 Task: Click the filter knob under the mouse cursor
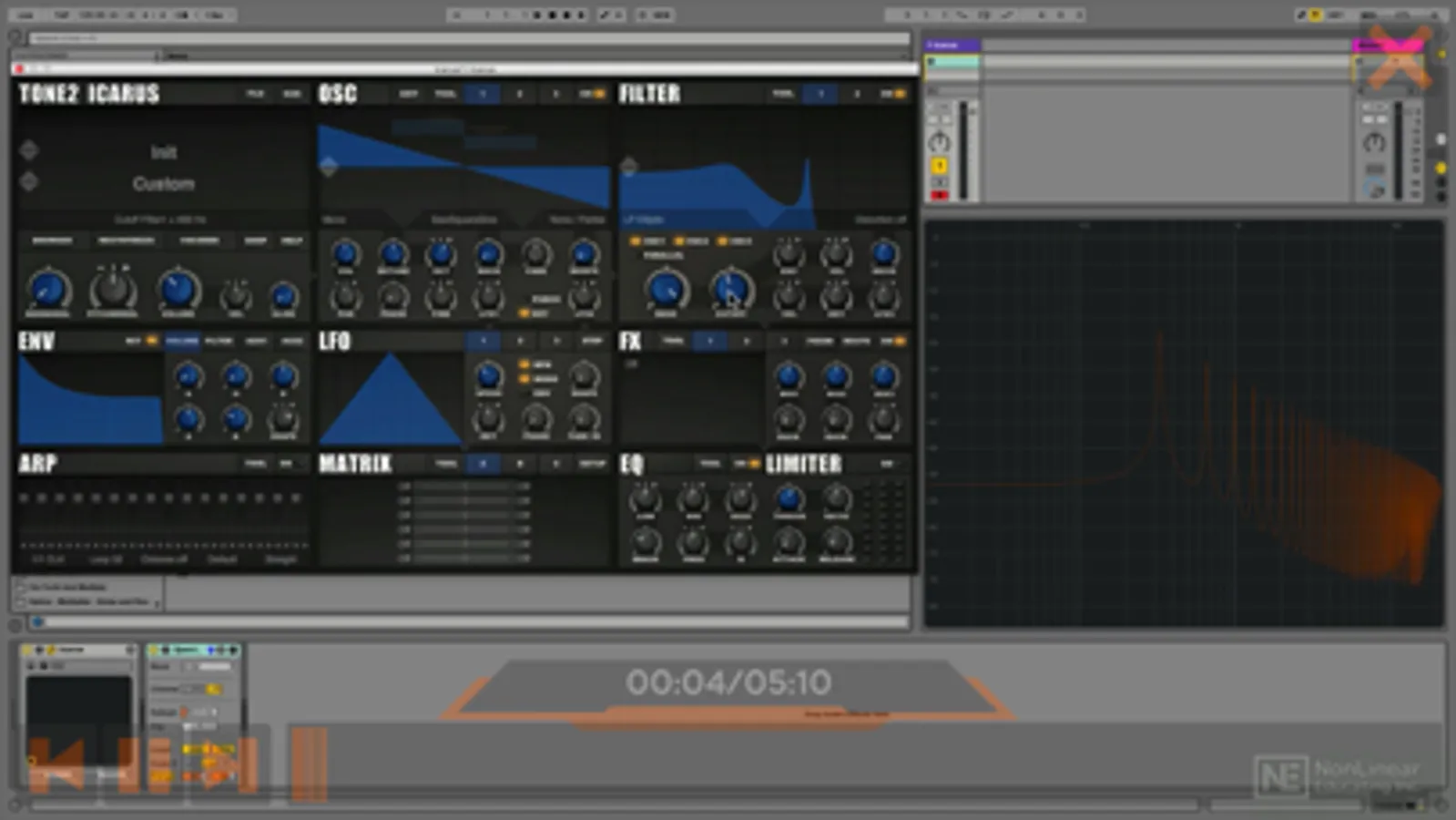730,290
